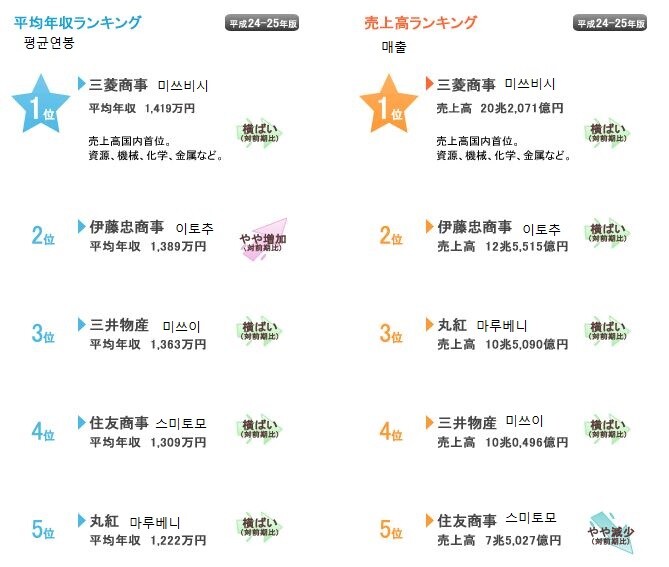Select the 売上高ランキング heading
The height and width of the screenshot is (567, 669).
coord(421,23)
